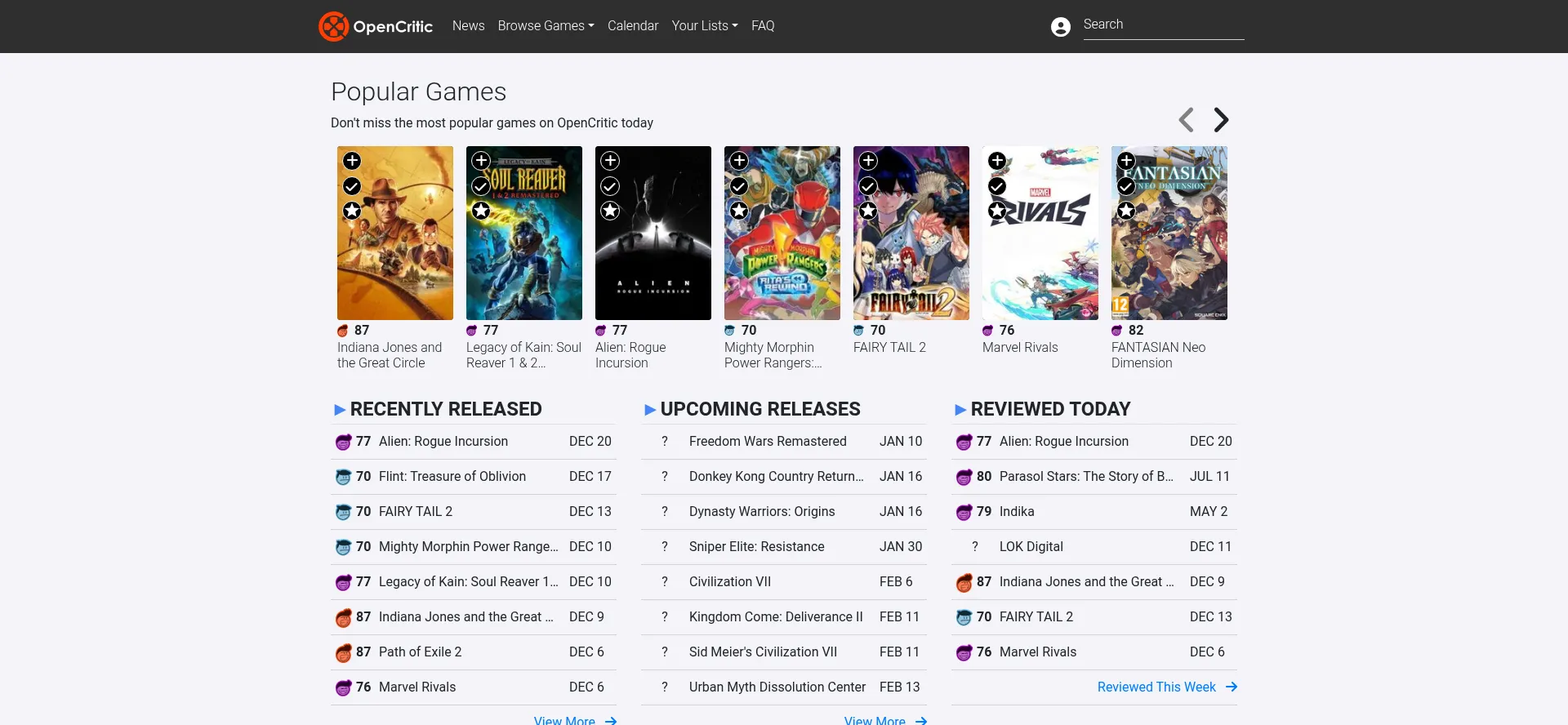Go to the FAQ page

coord(762,26)
